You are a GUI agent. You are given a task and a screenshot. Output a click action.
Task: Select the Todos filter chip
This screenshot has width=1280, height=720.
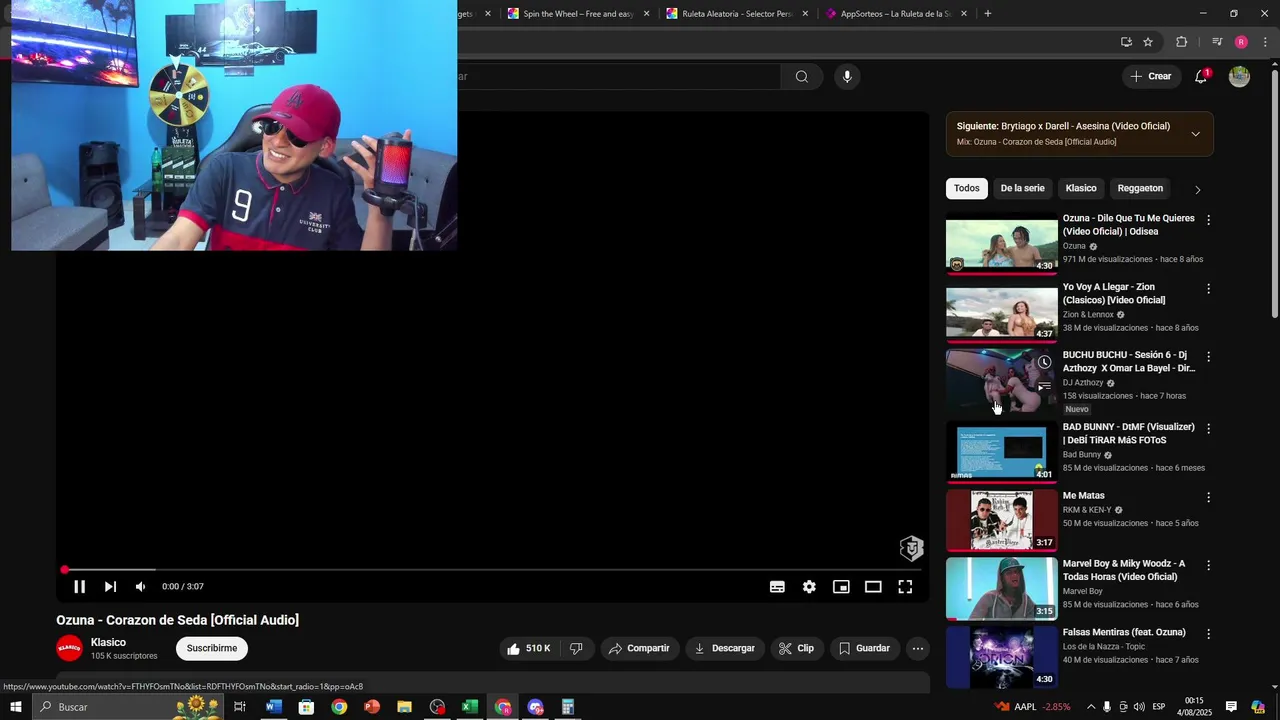click(x=966, y=188)
